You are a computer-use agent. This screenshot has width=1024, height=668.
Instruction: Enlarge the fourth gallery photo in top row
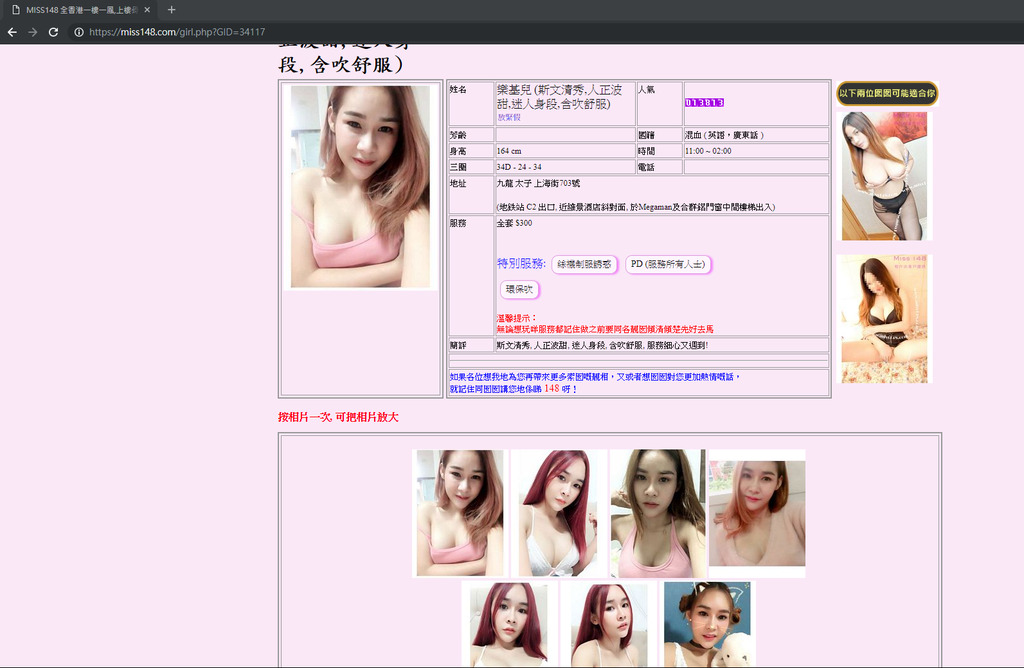click(x=757, y=513)
